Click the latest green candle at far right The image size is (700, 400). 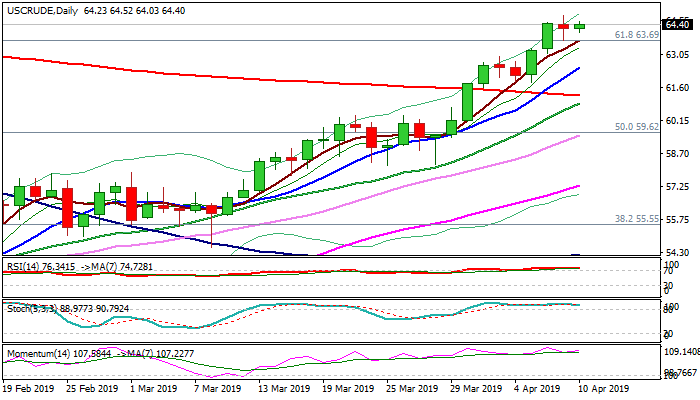coord(580,26)
